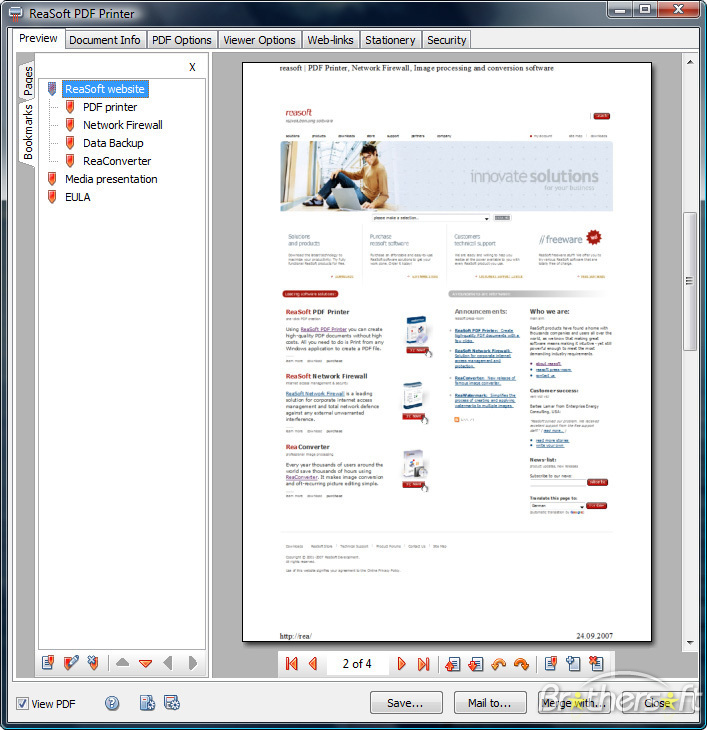Click the bookmark indent right arrow

[193, 662]
